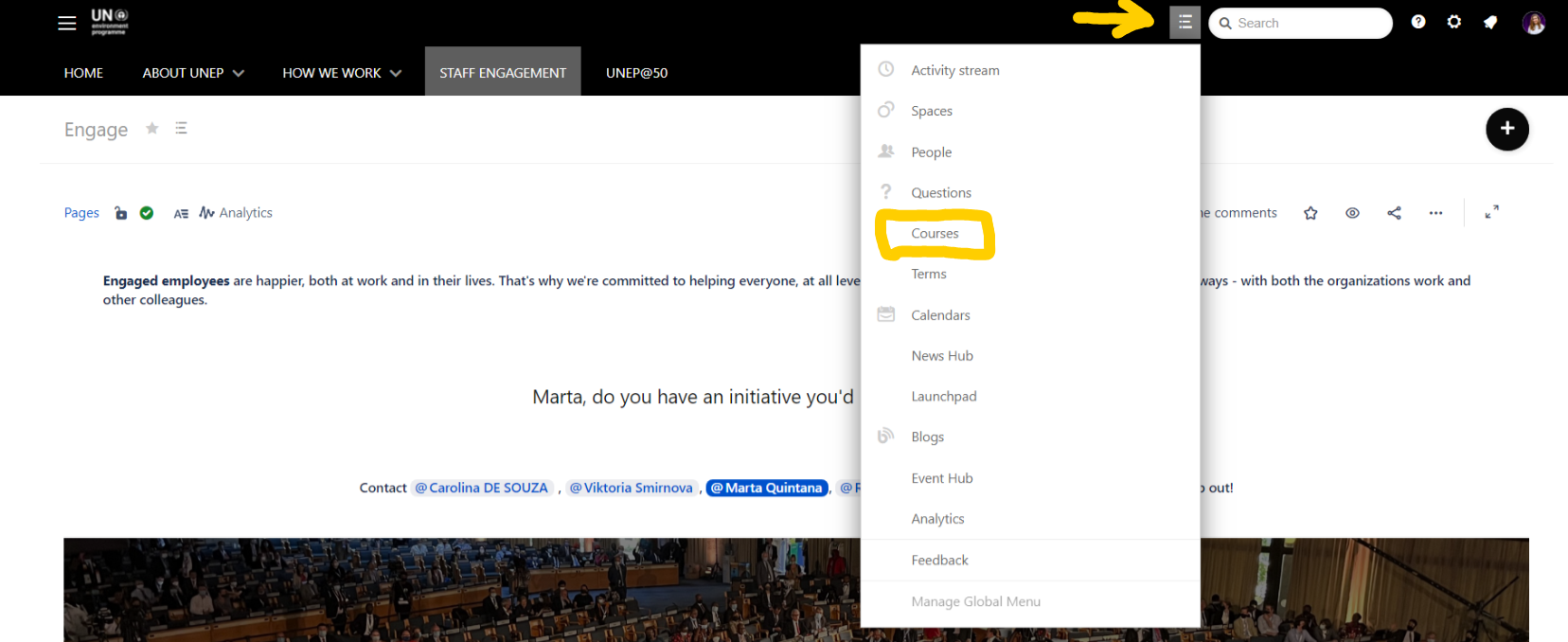
Task: Star the page using the favorite icon
Action: (1310, 213)
